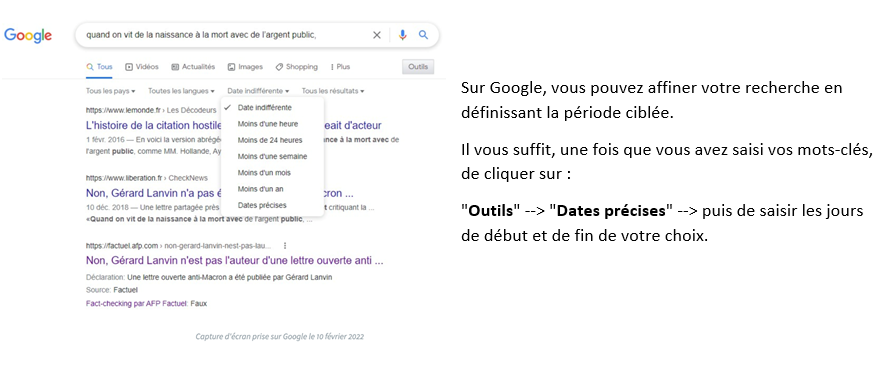The height and width of the screenshot is (367, 881).
Task: Open the Vidéos results tab
Action: click(142, 67)
